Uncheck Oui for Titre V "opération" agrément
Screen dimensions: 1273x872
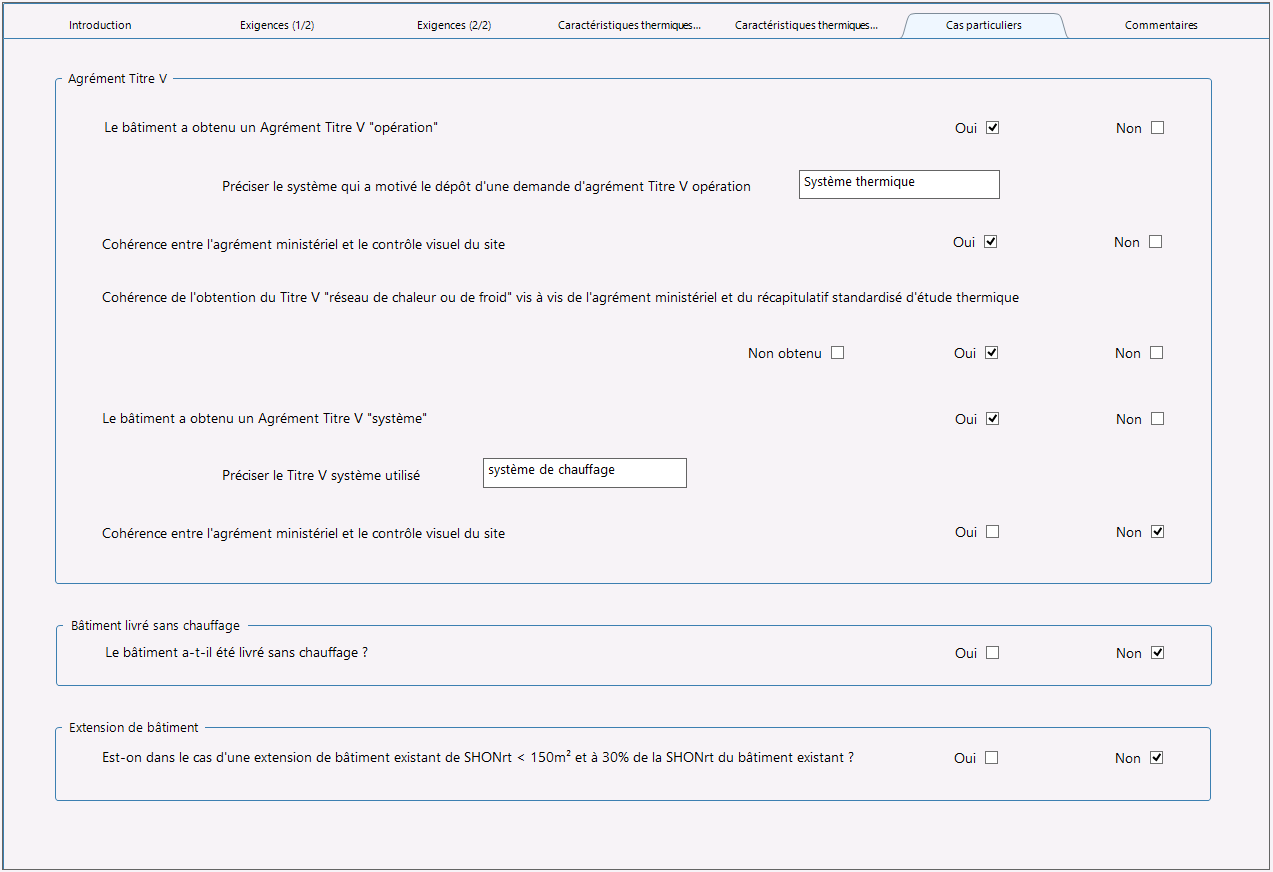(992, 128)
